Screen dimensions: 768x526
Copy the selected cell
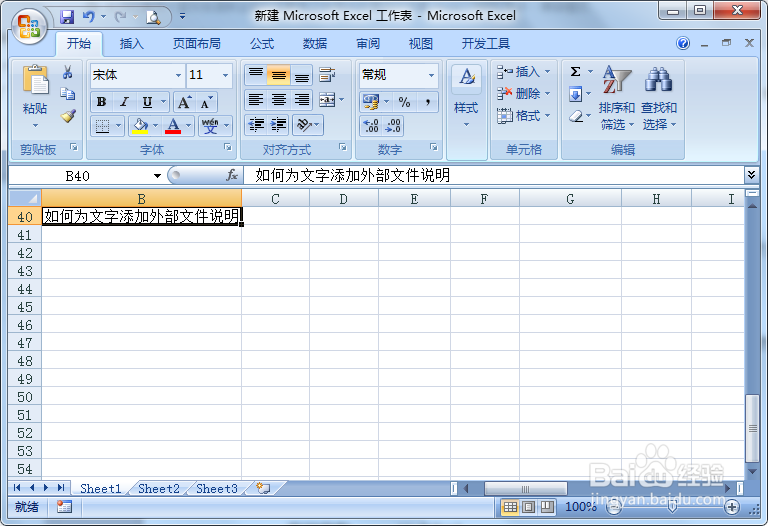pos(68,94)
